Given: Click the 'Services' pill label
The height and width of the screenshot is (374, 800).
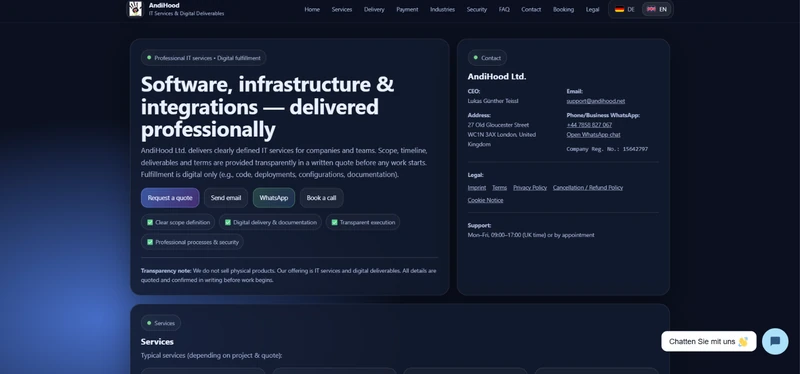Looking at the screenshot, I should pyautogui.click(x=161, y=323).
